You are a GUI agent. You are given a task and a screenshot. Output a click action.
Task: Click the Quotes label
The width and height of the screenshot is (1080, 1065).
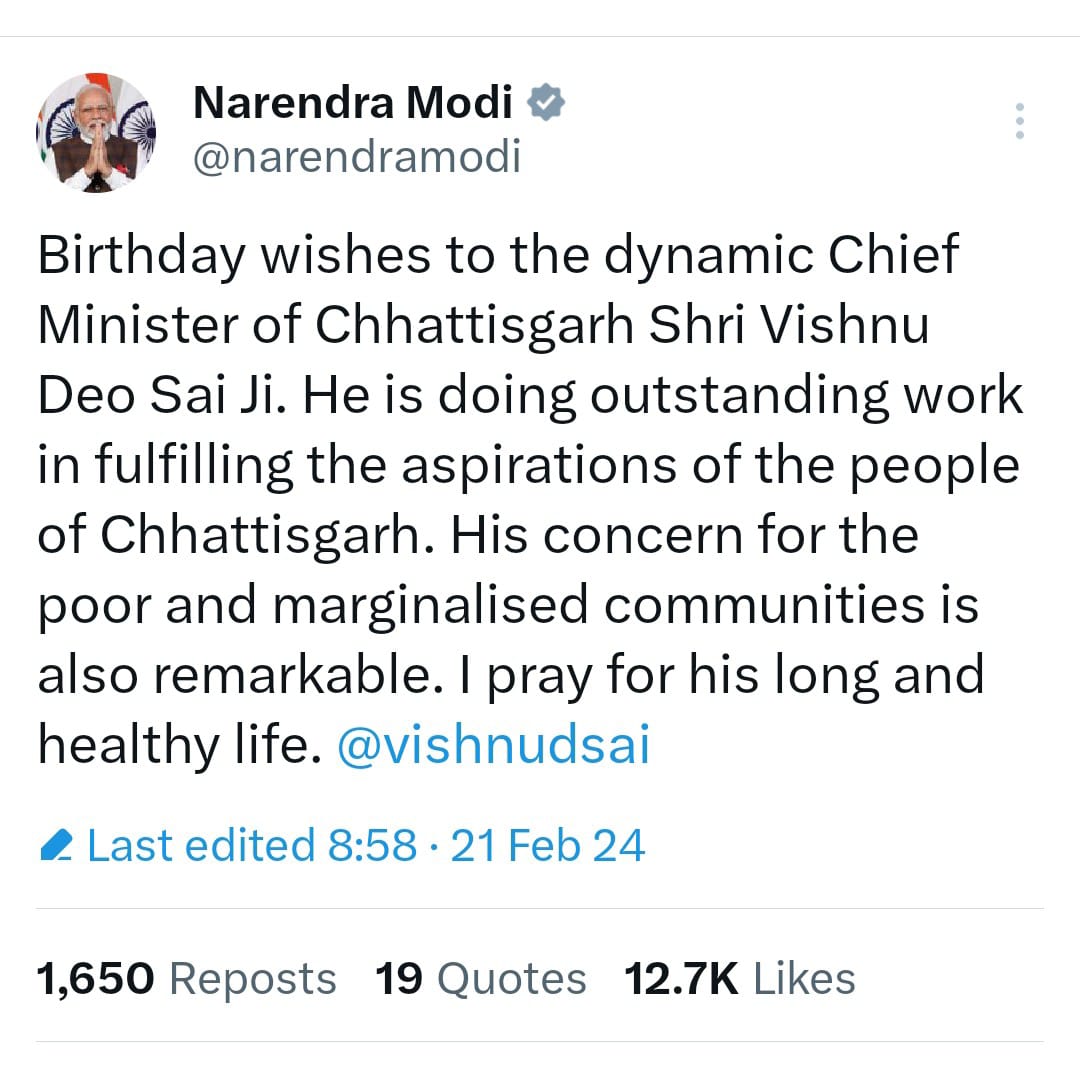(x=513, y=979)
